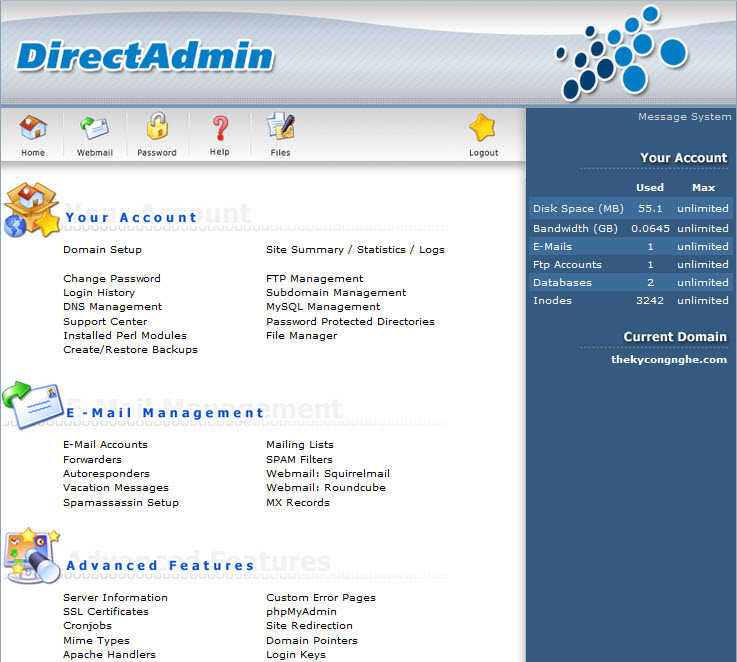Screen dimensions: 737x662
Task: Open Mailing Lists
Action: [x=300, y=444]
